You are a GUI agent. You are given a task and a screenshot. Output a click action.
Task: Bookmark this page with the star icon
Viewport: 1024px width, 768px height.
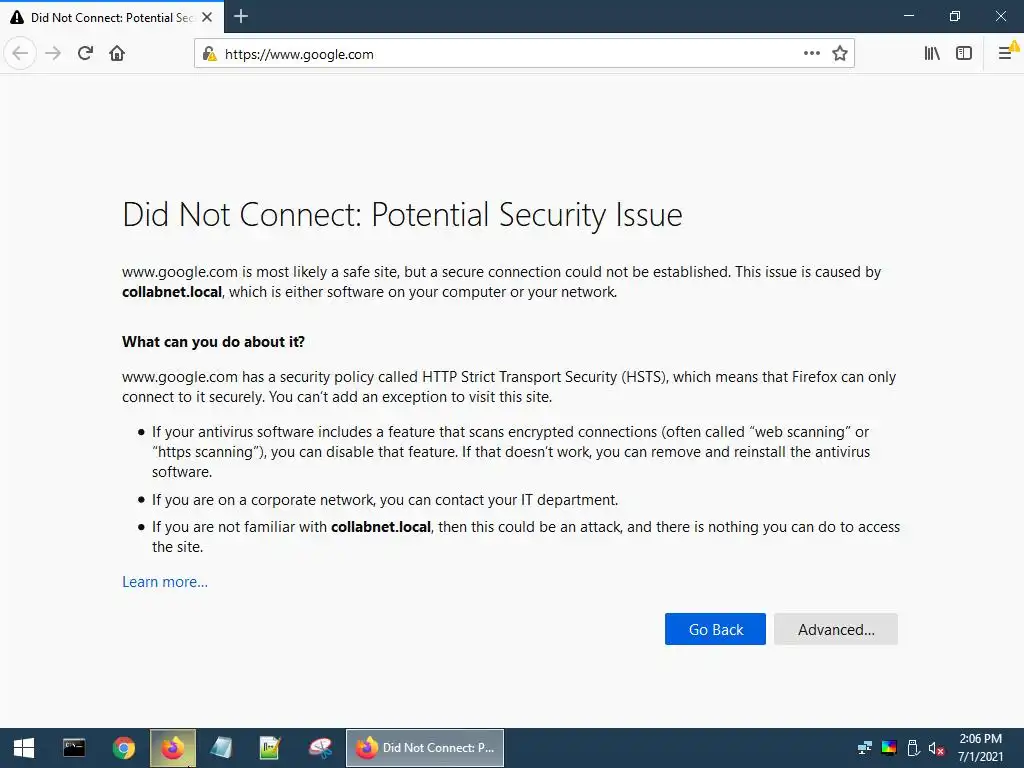[840, 53]
